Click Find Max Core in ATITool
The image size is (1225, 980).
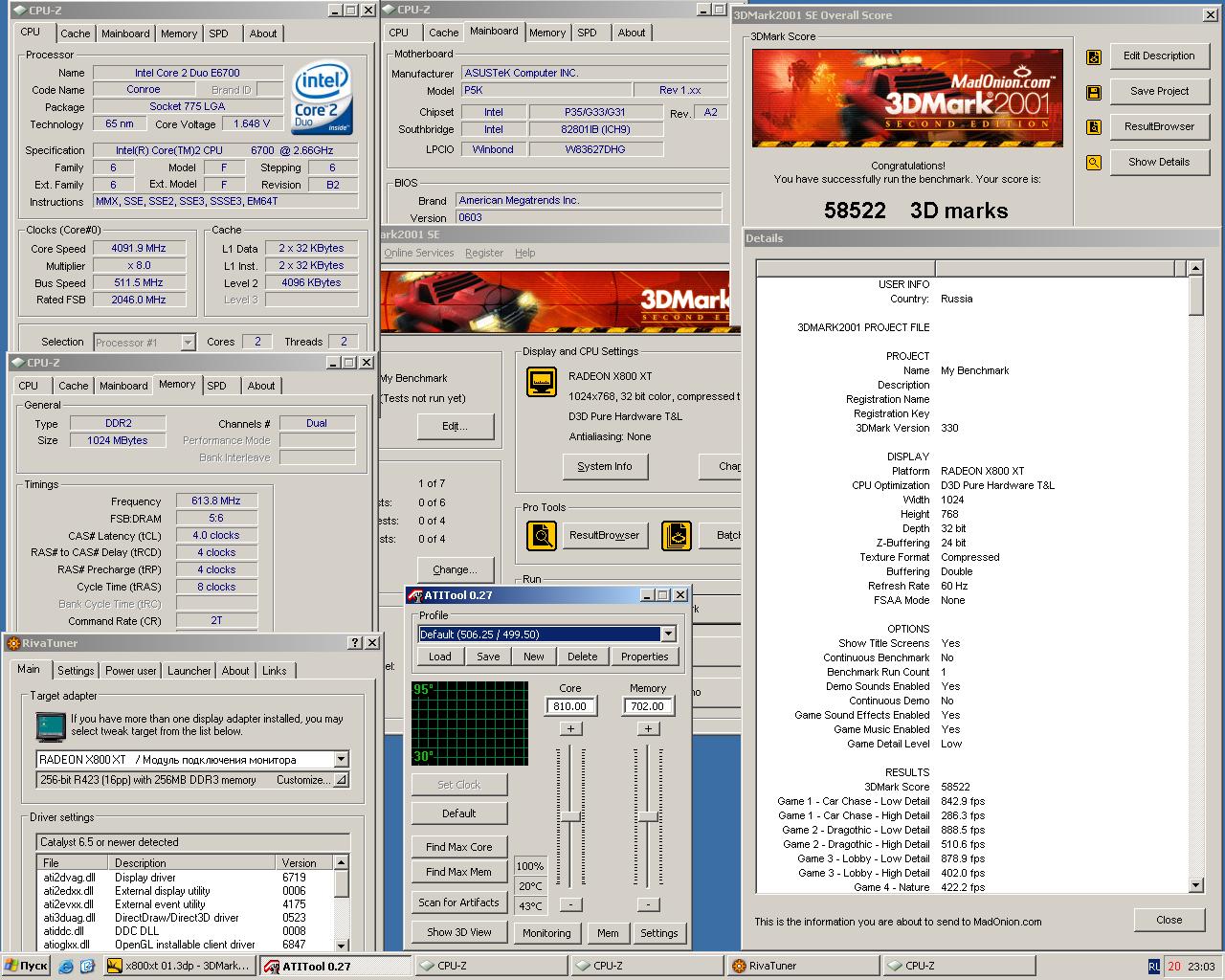coord(459,847)
